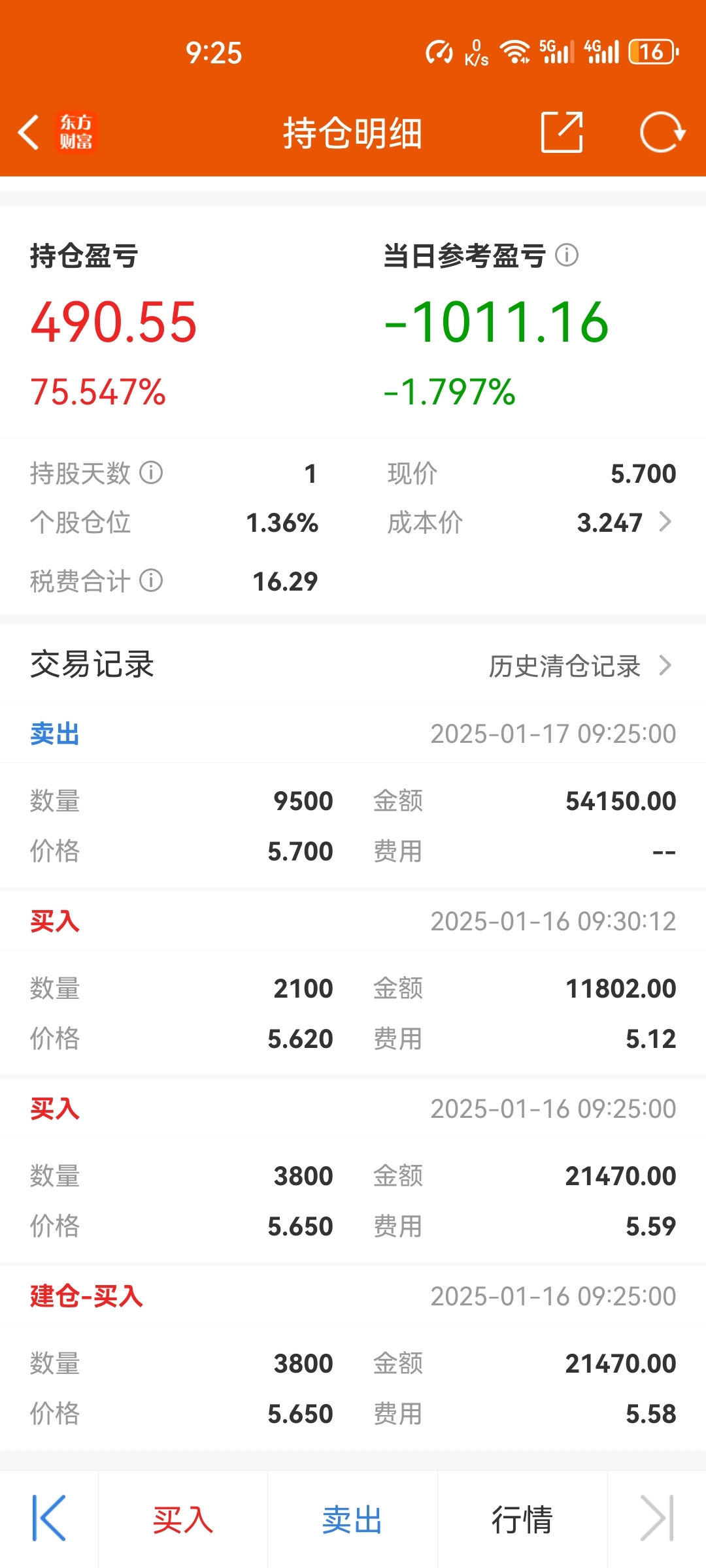Tap the 持仓盈亏 value 490.55
The height and width of the screenshot is (1568, 706).
click(x=114, y=321)
